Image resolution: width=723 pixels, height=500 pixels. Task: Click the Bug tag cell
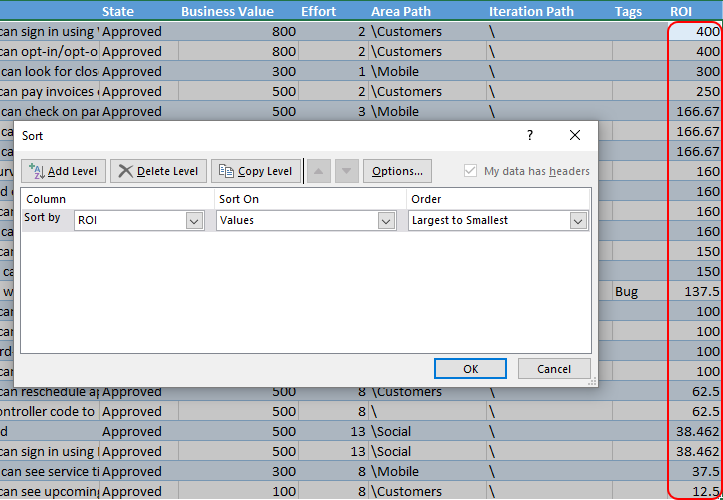[627, 291]
